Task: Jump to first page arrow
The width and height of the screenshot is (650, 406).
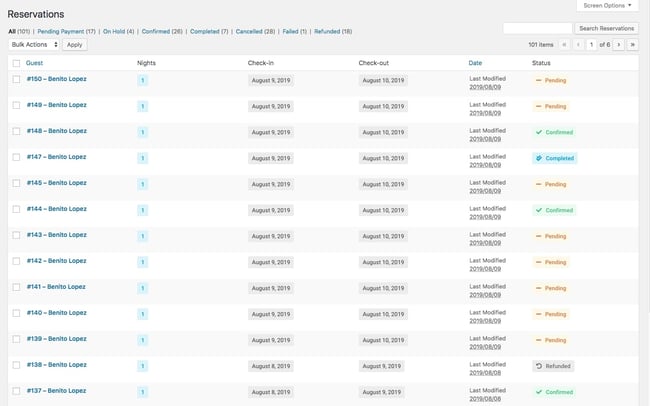Action: (x=564, y=45)
